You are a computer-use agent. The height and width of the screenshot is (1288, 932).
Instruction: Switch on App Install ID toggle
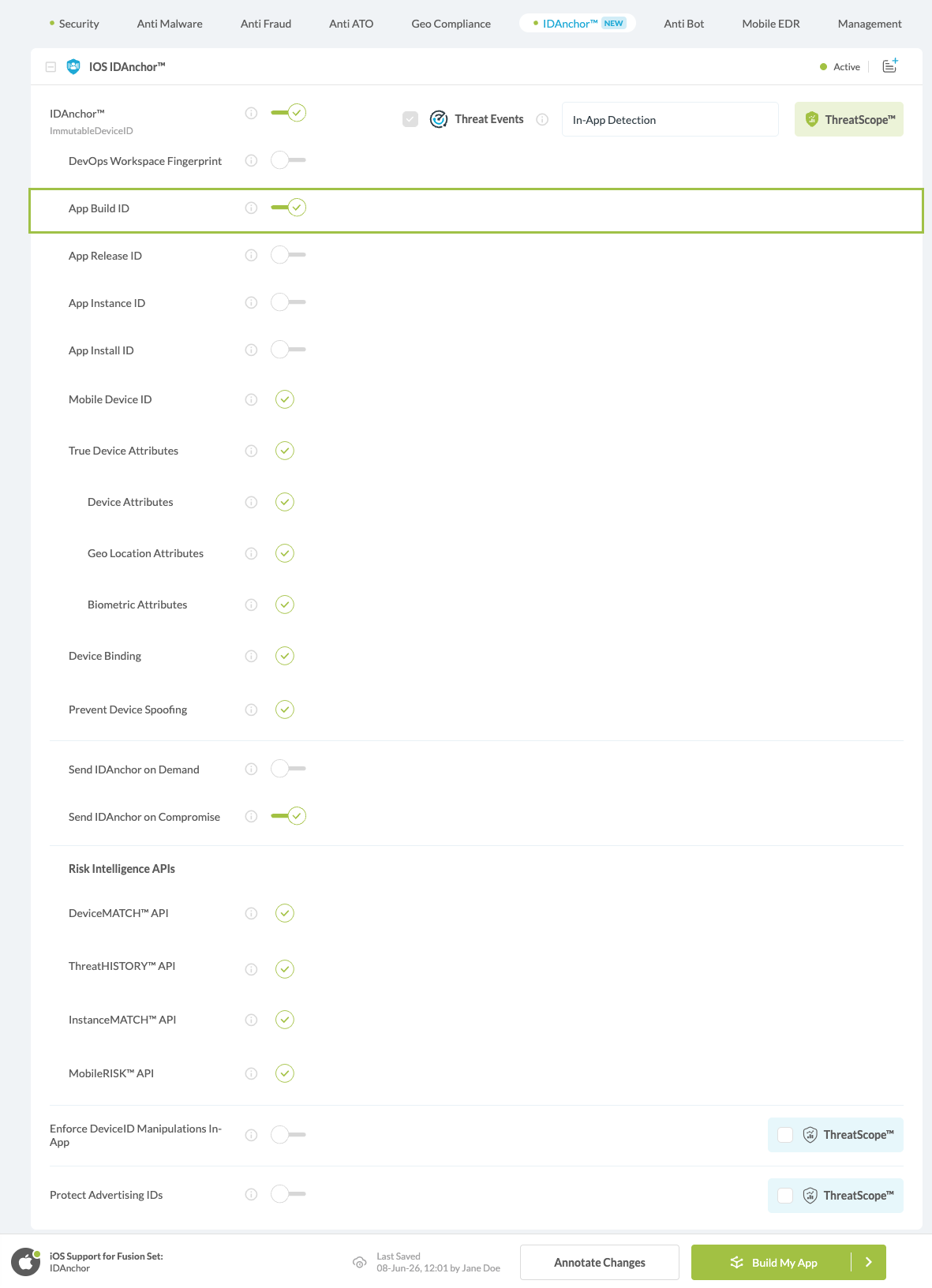pyautogui.click(x=288, y=350)
